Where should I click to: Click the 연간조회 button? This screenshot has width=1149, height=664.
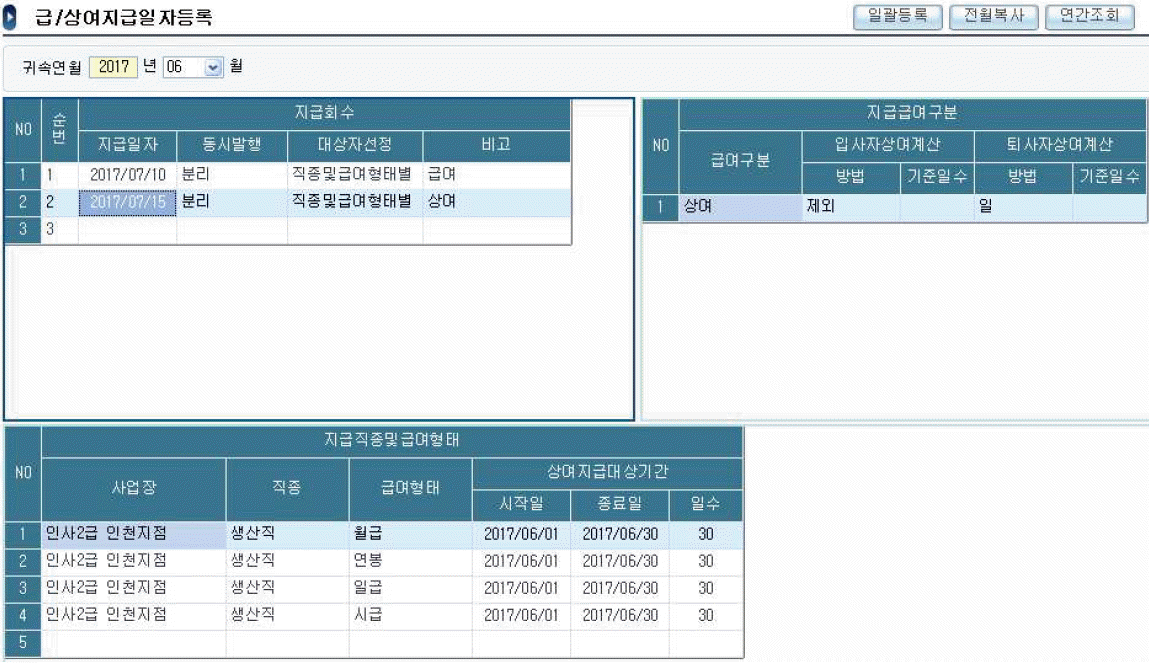coord(1089,17)
